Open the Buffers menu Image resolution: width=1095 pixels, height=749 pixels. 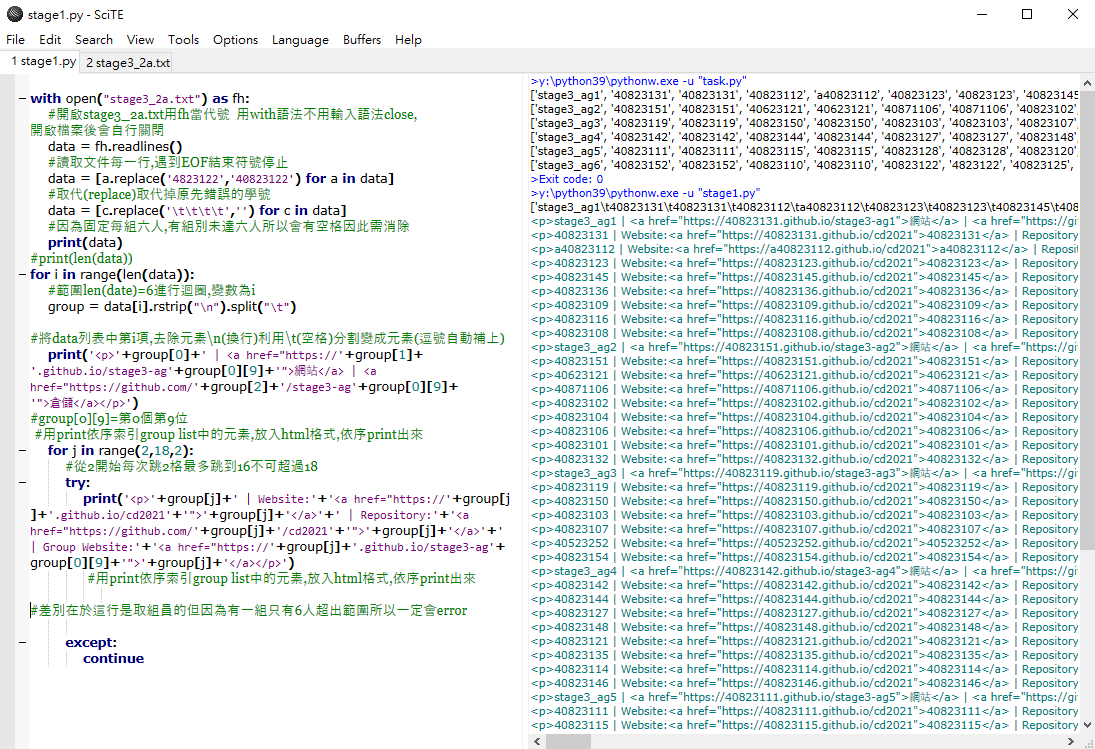pyautogui.click(x=361, y=40)
